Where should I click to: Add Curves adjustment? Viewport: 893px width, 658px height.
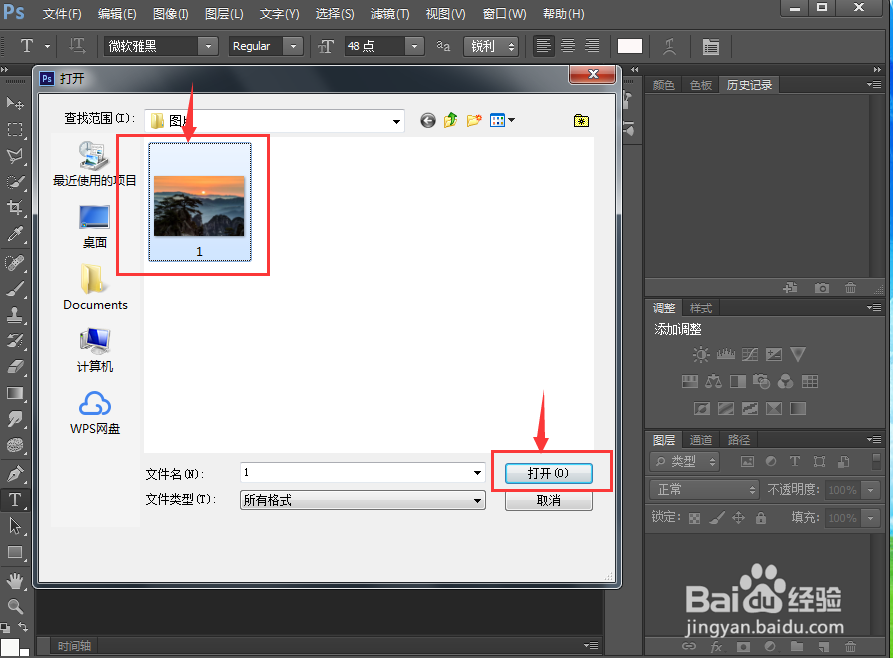tap(749, 354)
